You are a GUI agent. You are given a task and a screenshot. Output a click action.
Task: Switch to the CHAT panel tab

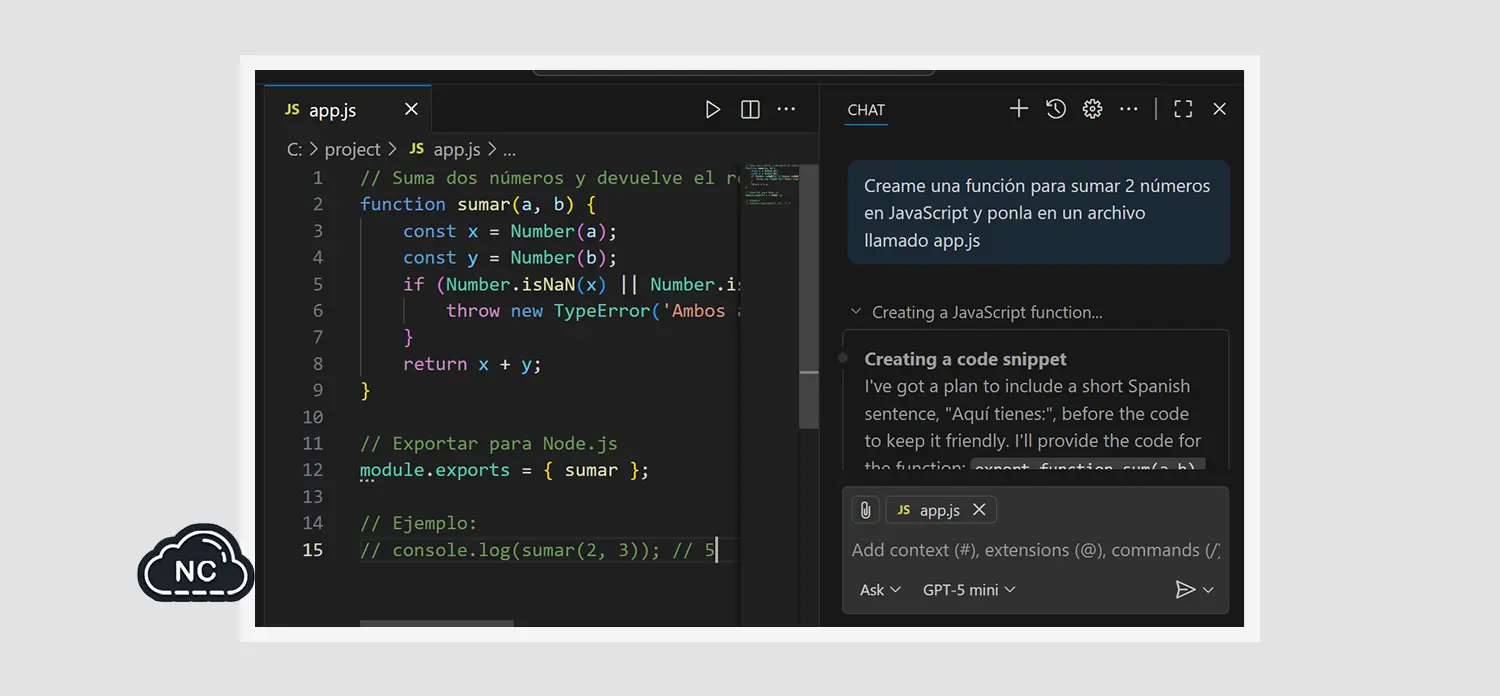[x=866, y=110]
